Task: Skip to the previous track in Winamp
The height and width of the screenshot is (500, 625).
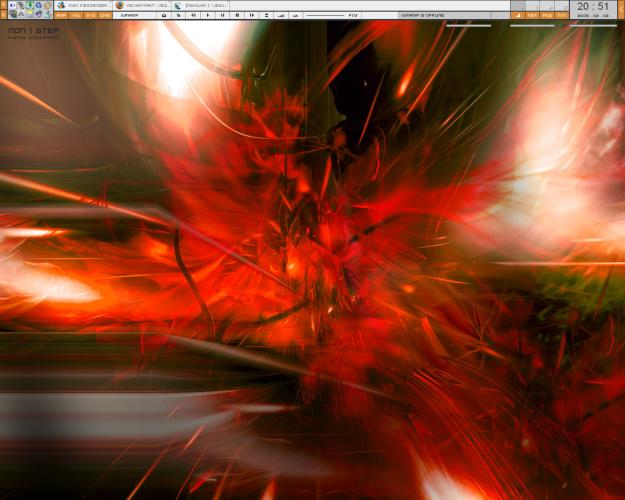Action: tap(193, 15)
